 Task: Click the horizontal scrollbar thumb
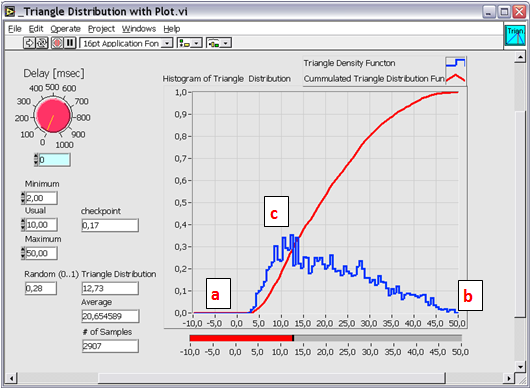[272, 378]
